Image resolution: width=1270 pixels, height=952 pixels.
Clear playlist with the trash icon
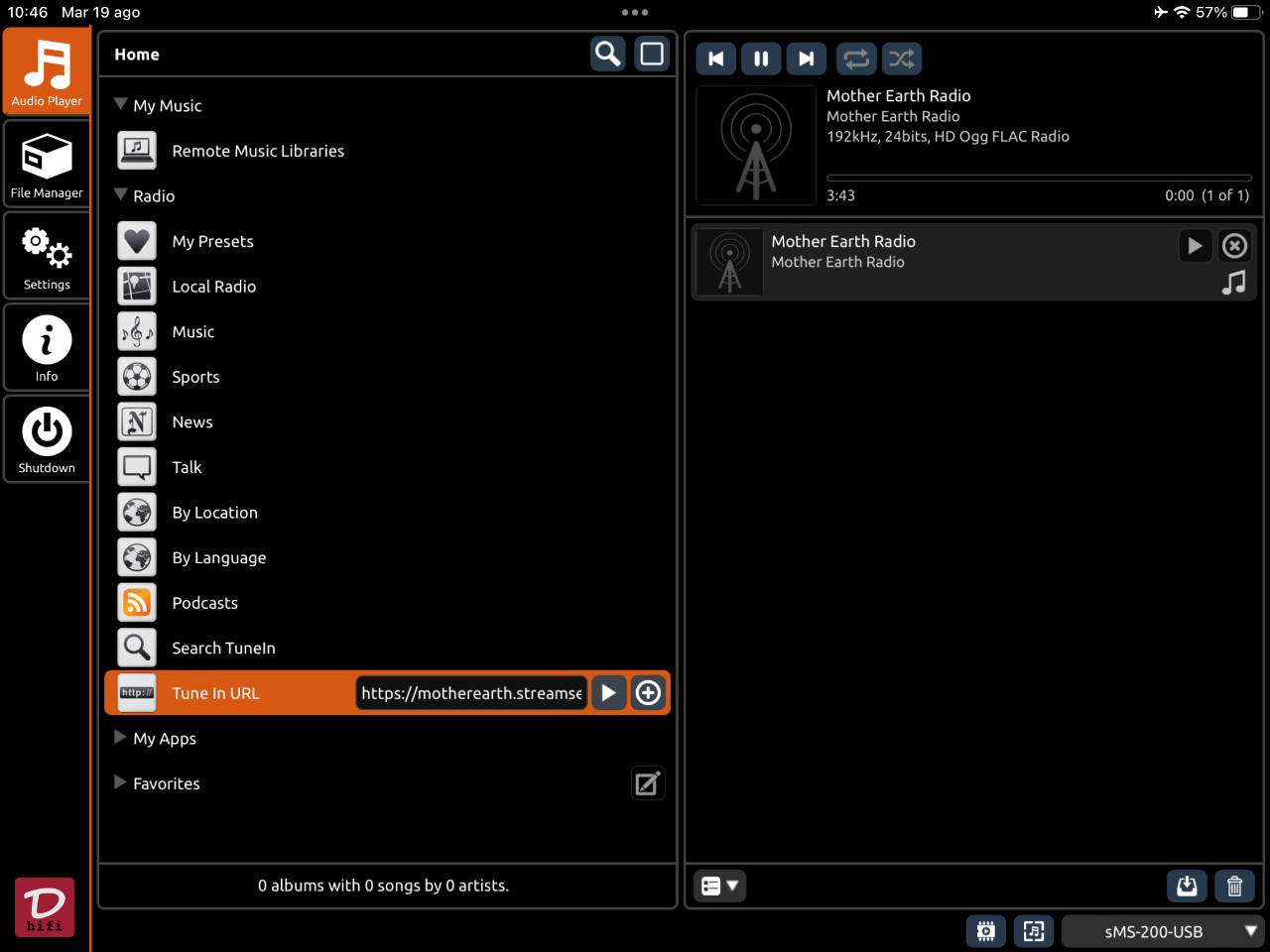(x=1234, y=886)
